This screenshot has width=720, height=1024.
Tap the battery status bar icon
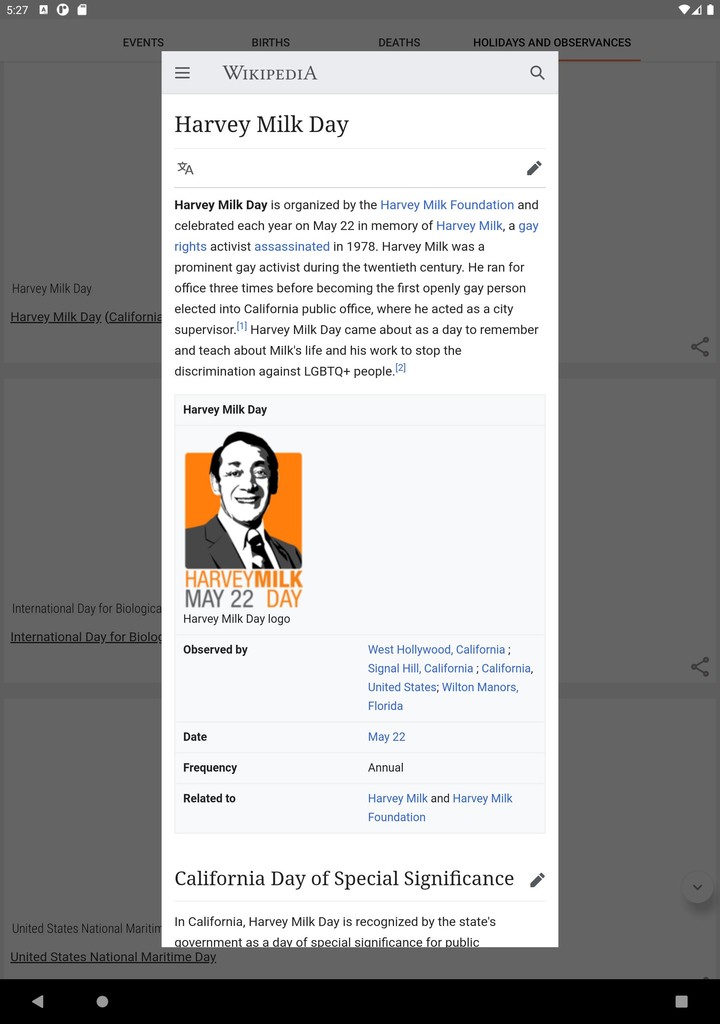(x=710, y=10)
